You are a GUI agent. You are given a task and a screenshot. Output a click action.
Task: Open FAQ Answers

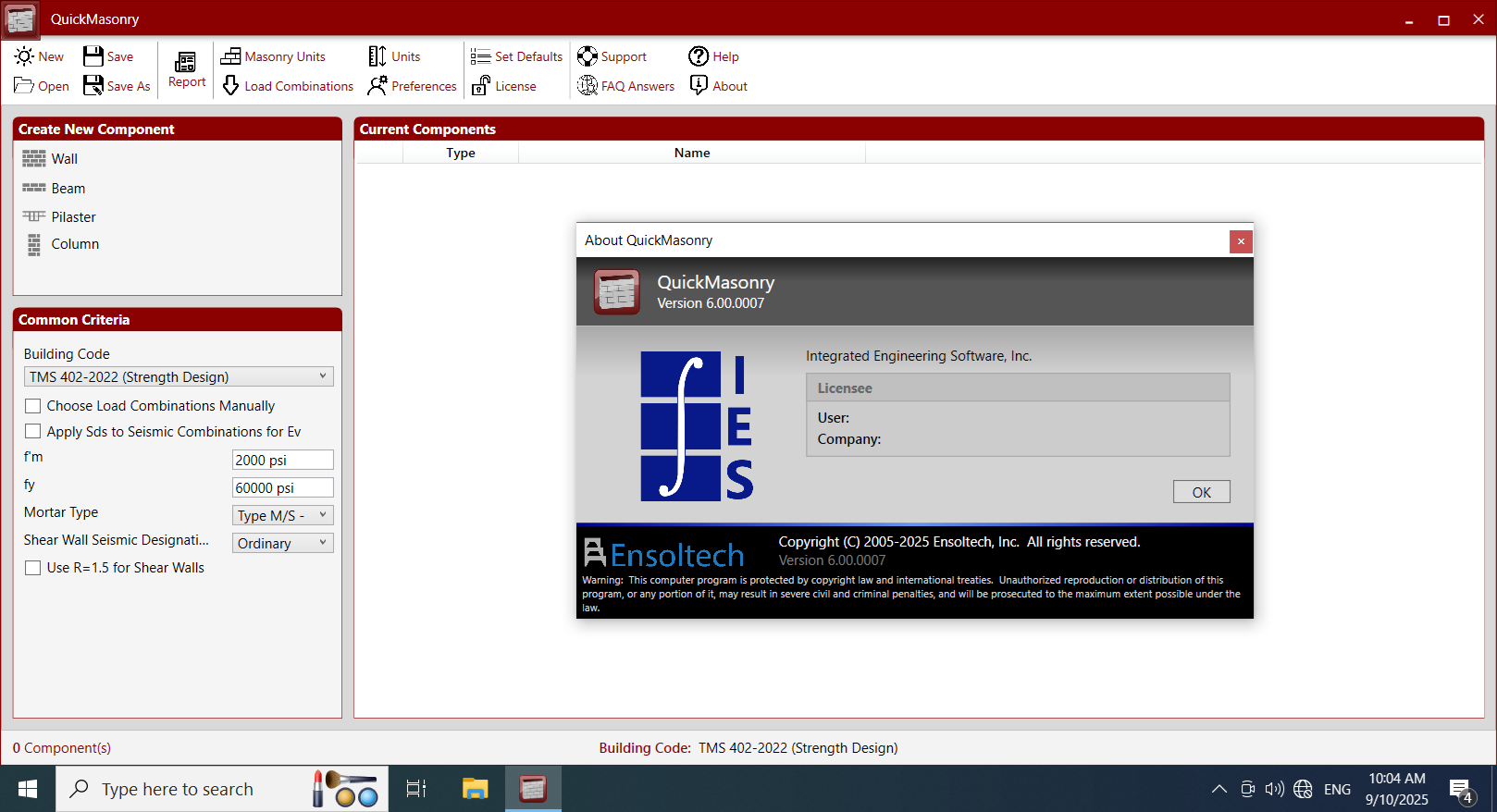click(x=626, y=86)
